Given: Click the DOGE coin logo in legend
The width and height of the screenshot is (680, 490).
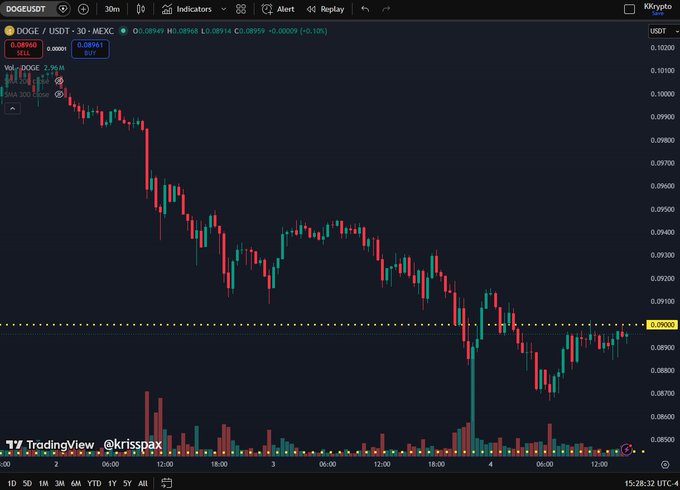Looking at the screenshot, I should 9,31.
